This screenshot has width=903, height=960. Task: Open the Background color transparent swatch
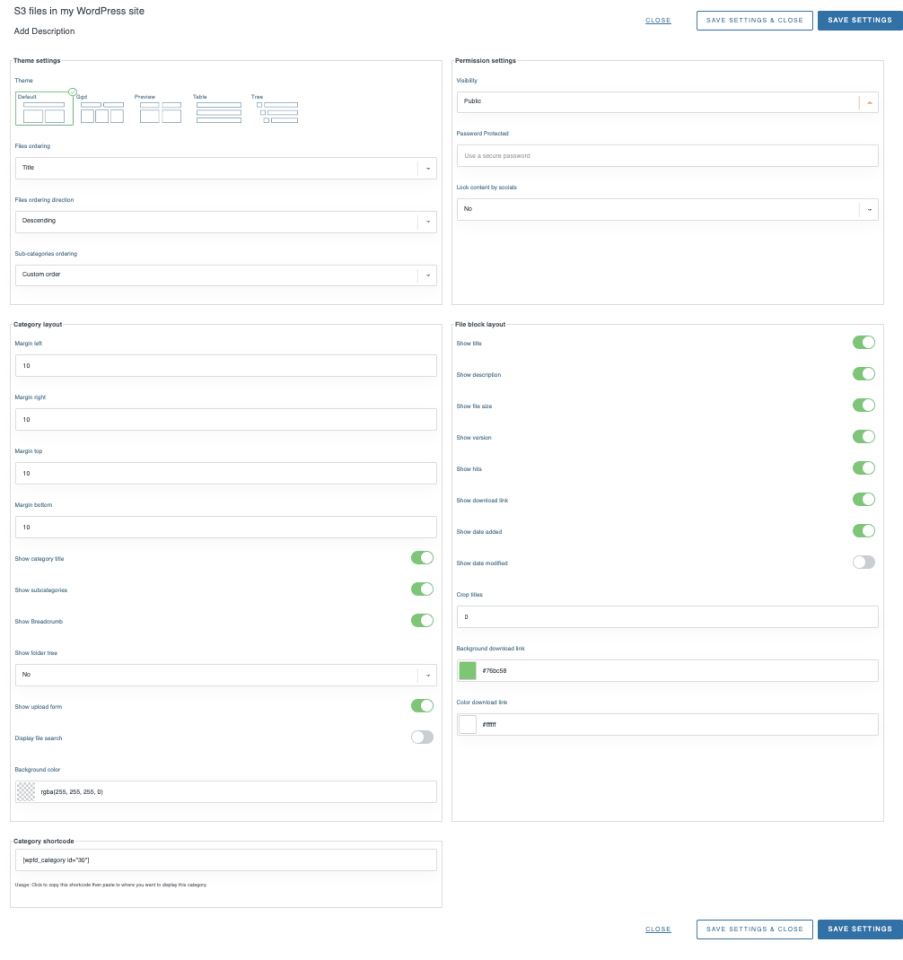[x=27, y=791]
